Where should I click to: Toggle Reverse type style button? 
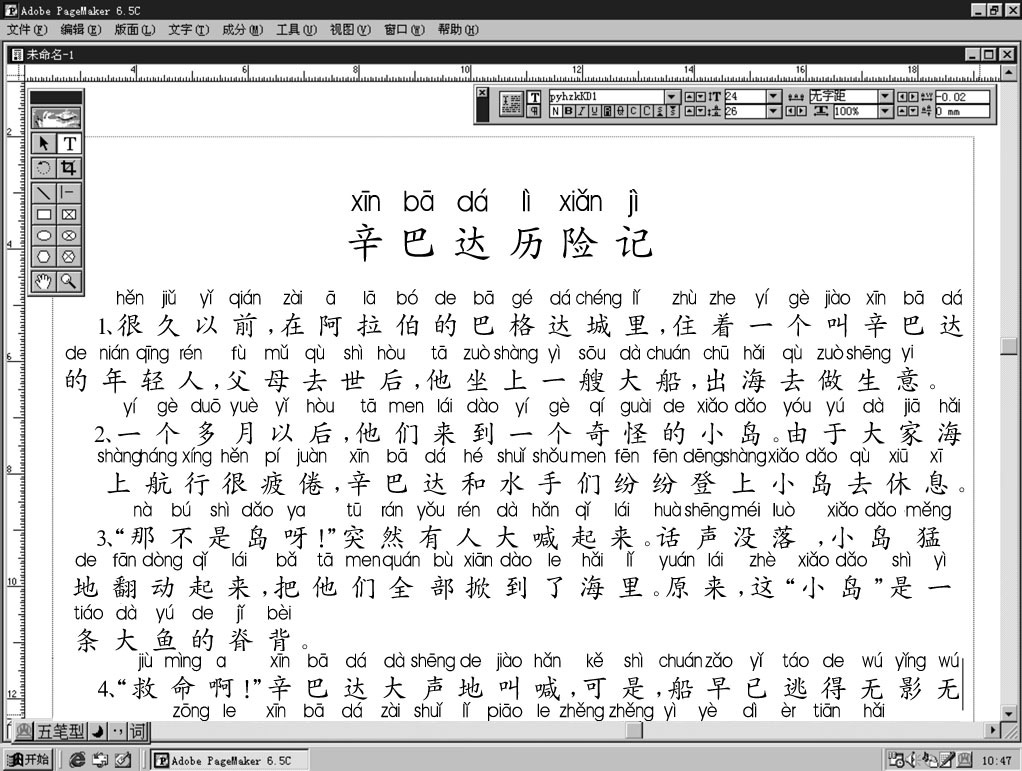click(607, 111)
